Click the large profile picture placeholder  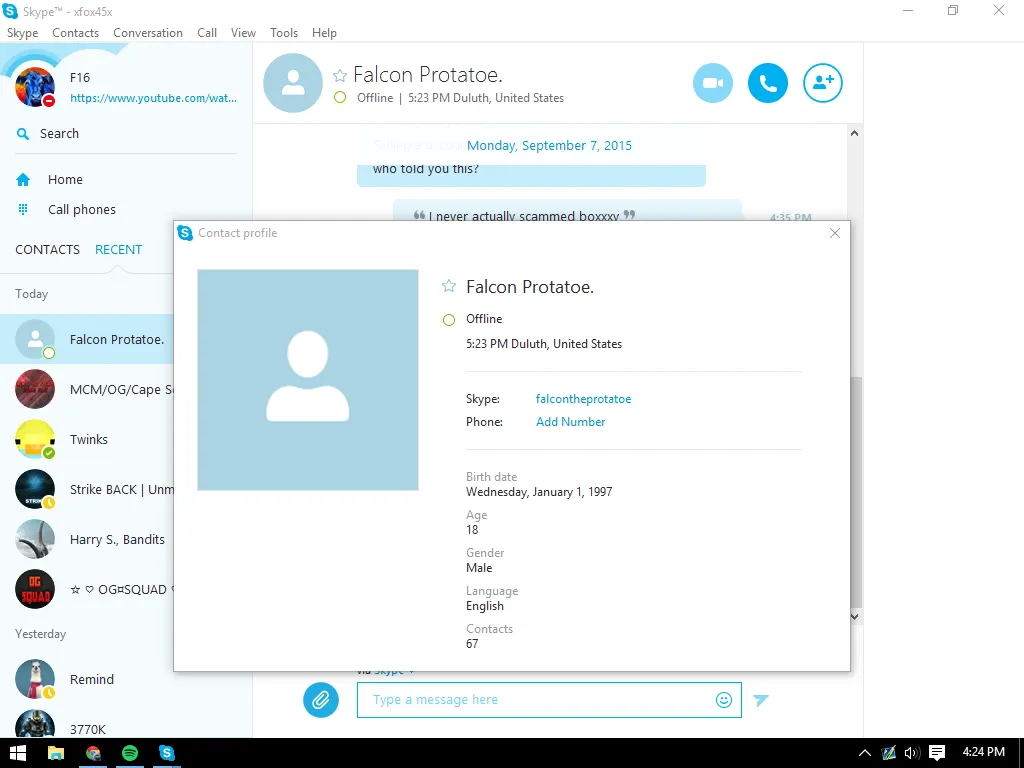pos(308,379)
